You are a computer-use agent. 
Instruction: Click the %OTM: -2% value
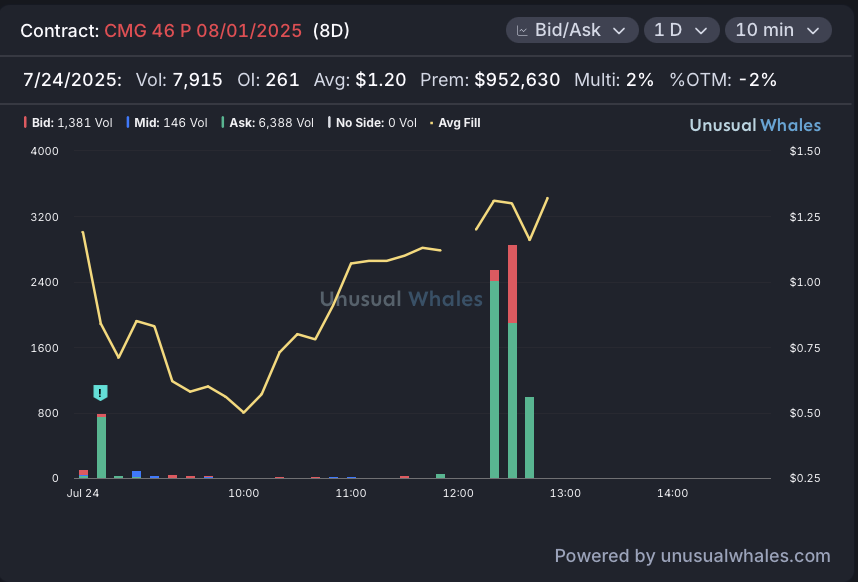click(723, 80)
